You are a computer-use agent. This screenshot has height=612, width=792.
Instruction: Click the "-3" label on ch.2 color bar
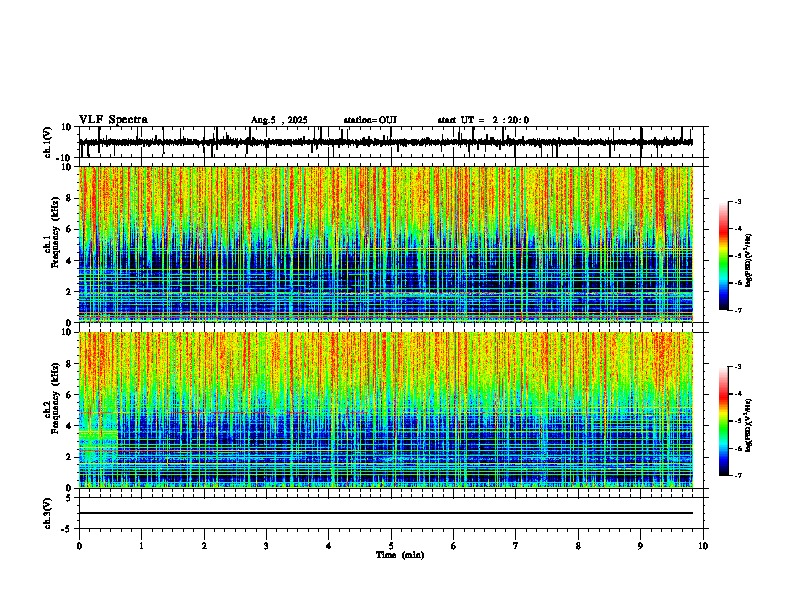pos(738,367)
